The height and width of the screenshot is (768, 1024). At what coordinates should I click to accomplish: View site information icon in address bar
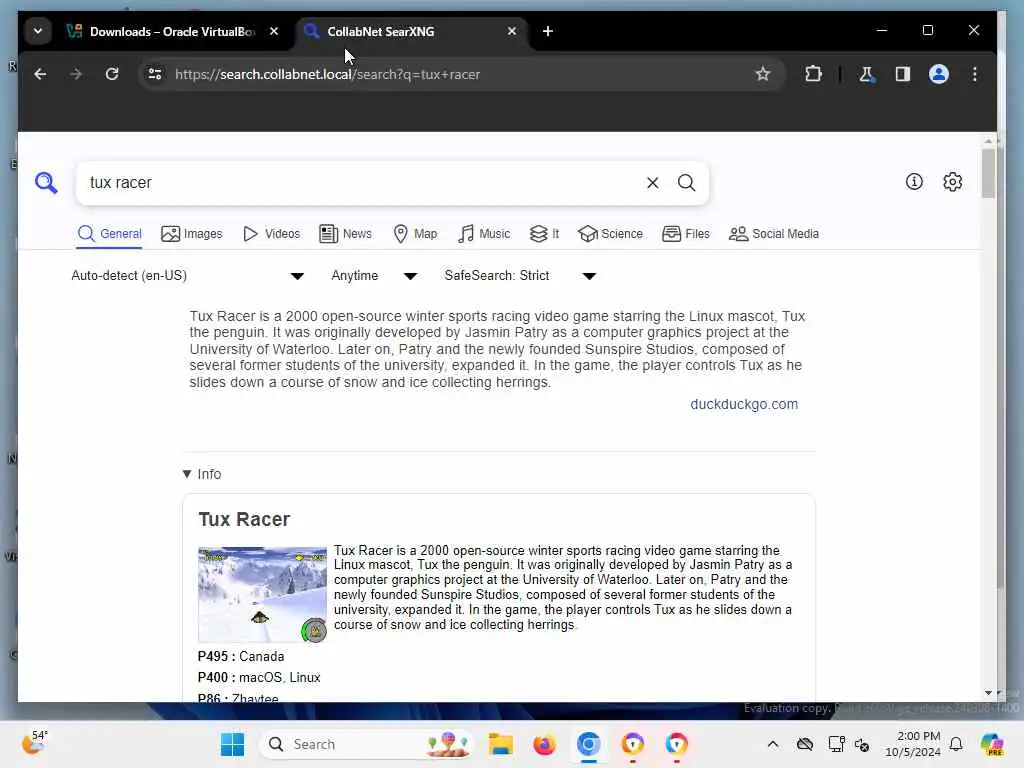pos(155,74)
